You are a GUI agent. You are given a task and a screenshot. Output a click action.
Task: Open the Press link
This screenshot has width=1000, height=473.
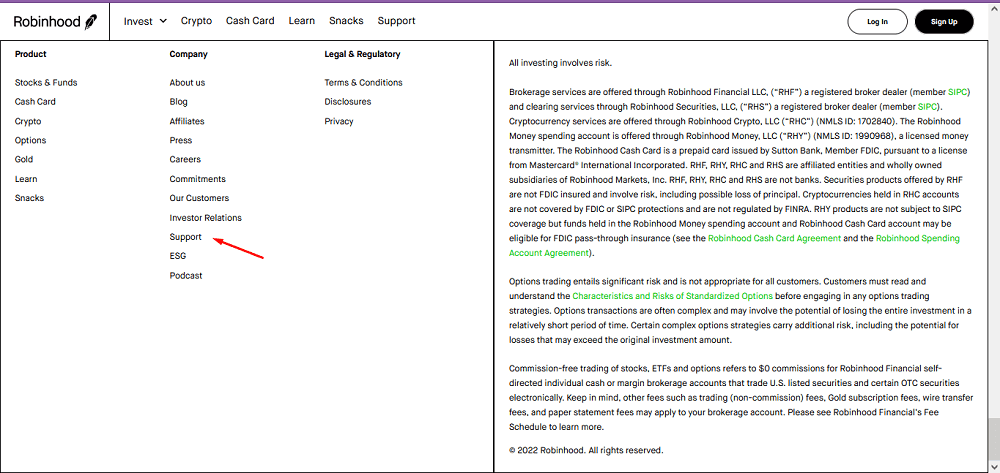(x=180, y=140)
